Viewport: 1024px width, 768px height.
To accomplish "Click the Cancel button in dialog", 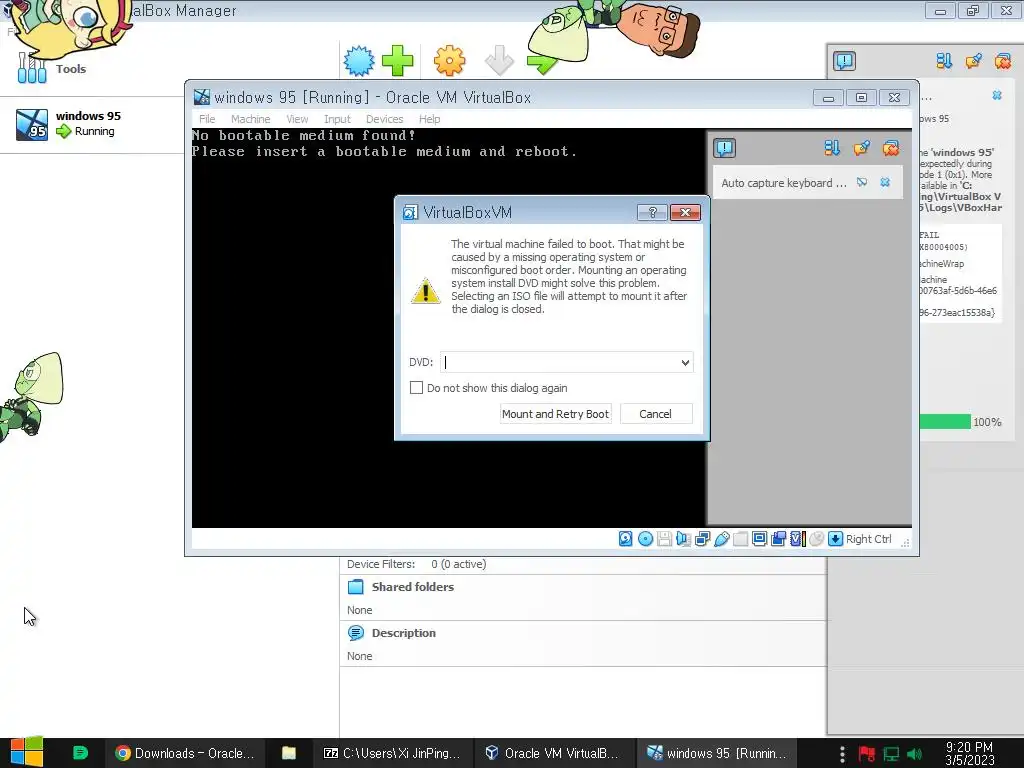I will coord(656,413).
